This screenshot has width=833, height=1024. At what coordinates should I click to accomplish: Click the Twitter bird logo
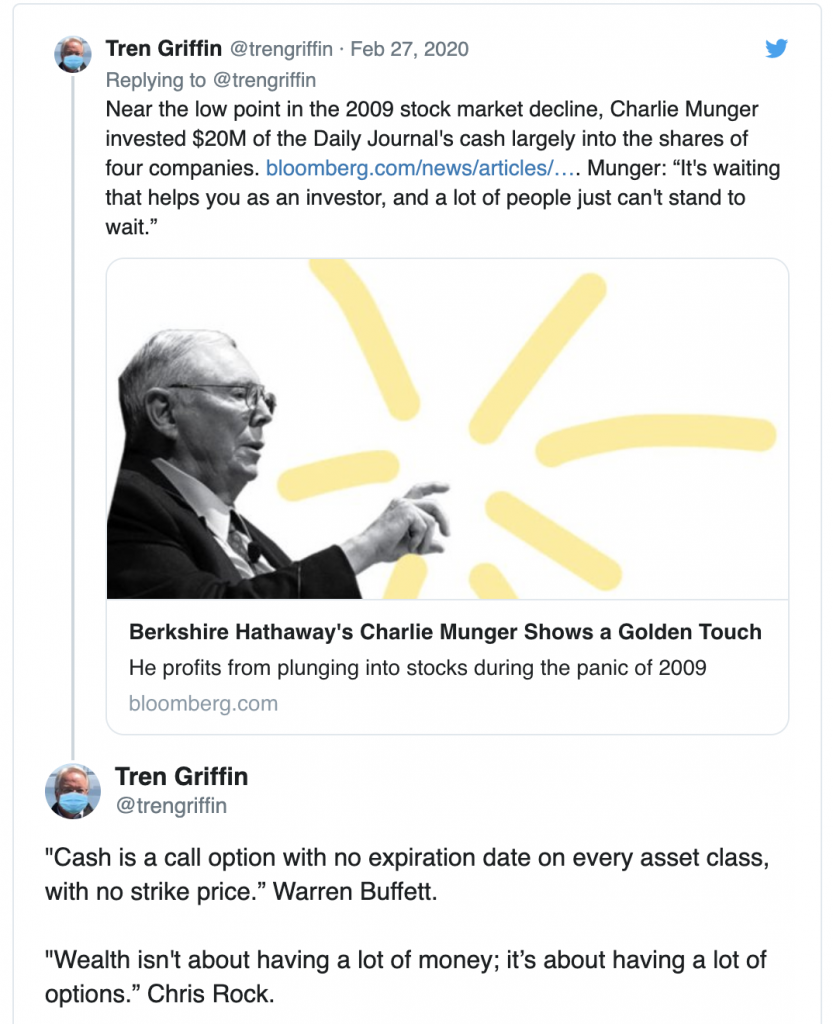[777, 49]
